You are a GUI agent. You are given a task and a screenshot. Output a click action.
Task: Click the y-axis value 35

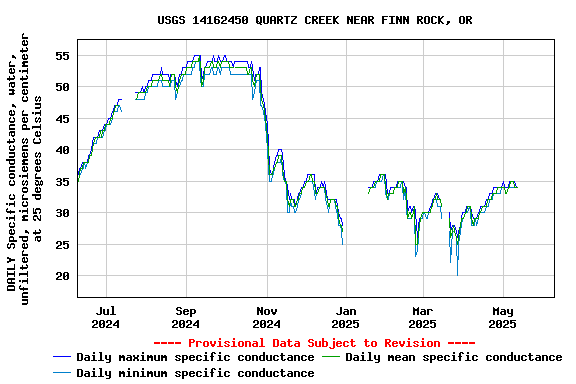tap(62, 182)
